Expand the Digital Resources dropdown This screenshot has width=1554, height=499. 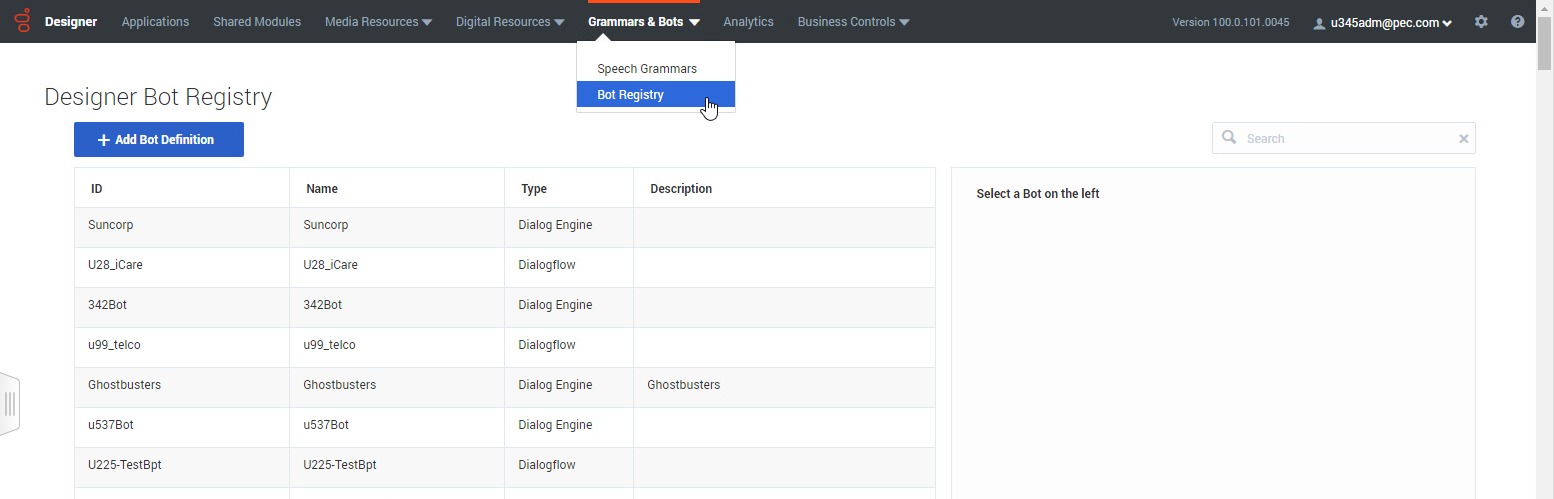tap(510, 22)
